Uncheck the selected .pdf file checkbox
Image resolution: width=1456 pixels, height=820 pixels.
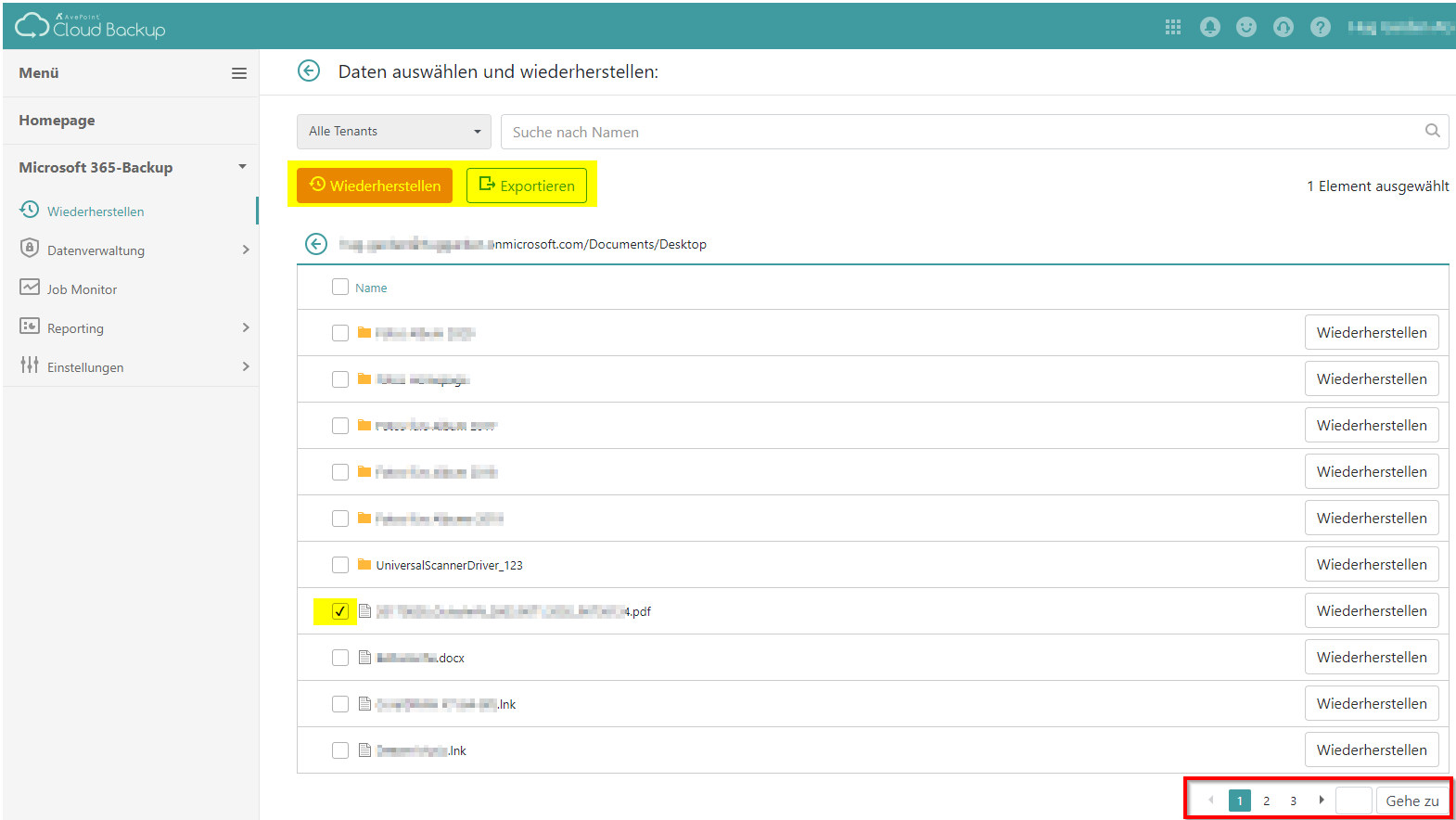click(340, 611)
